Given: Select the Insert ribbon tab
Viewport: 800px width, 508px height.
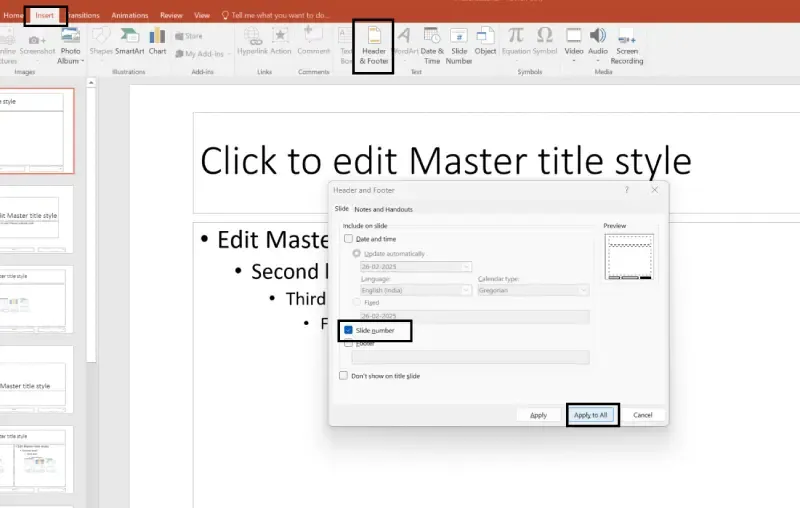Looking at the screenshot, I should coord(44,15).
